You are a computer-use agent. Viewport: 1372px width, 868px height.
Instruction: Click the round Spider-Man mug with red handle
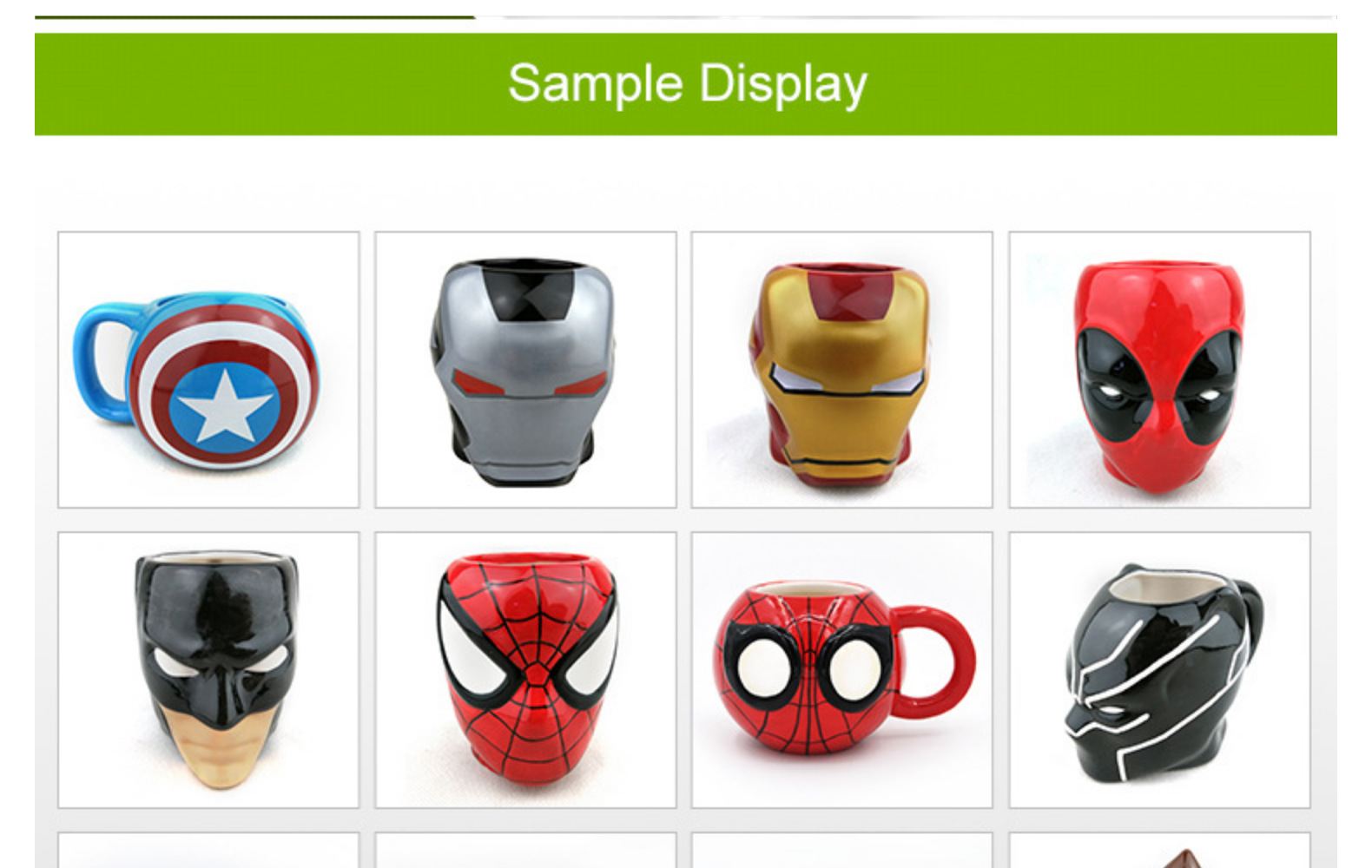pos(841,670)
